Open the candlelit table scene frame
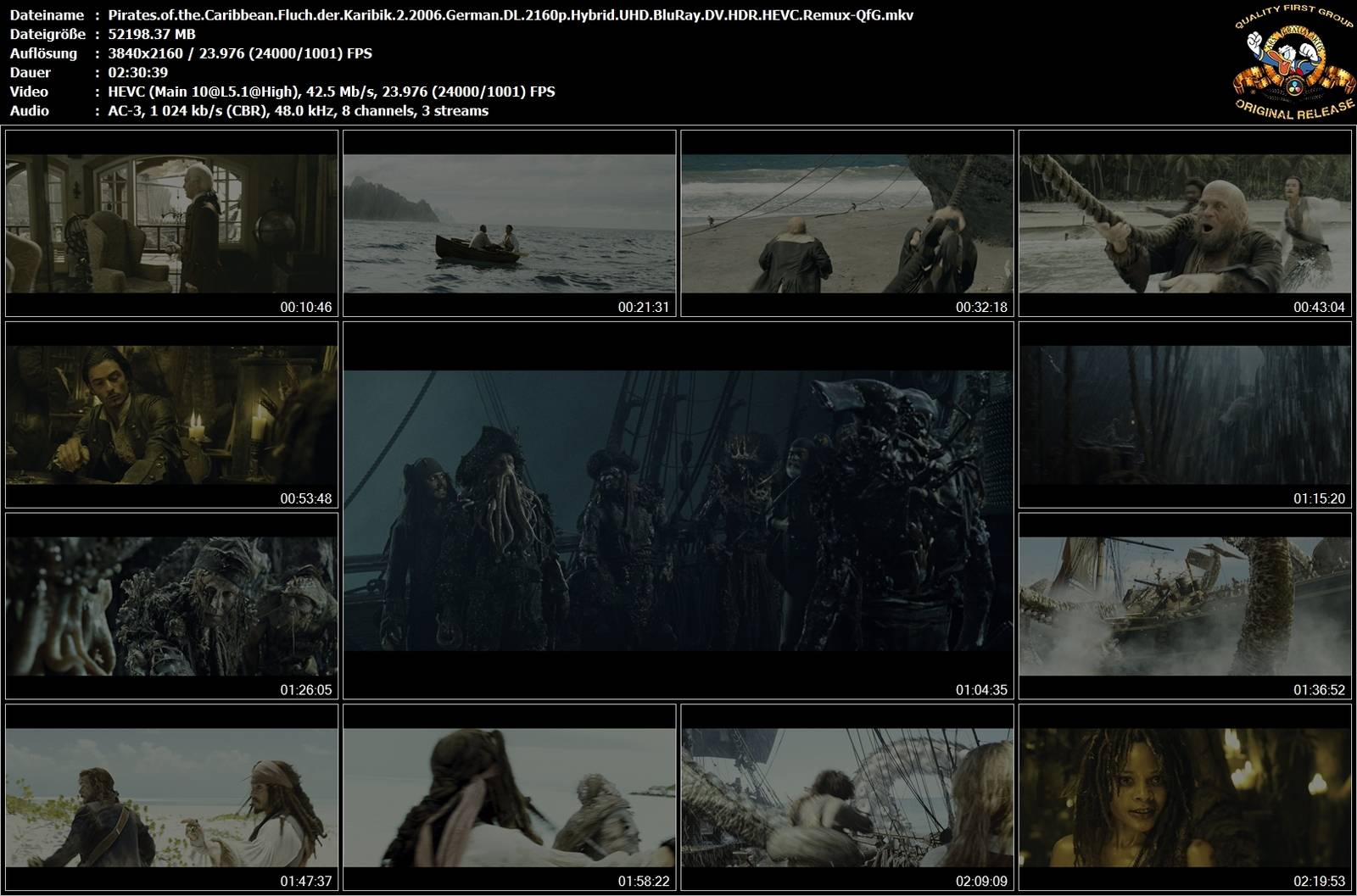The height and width of the screenshot is (896, 1357). [171, 415]
